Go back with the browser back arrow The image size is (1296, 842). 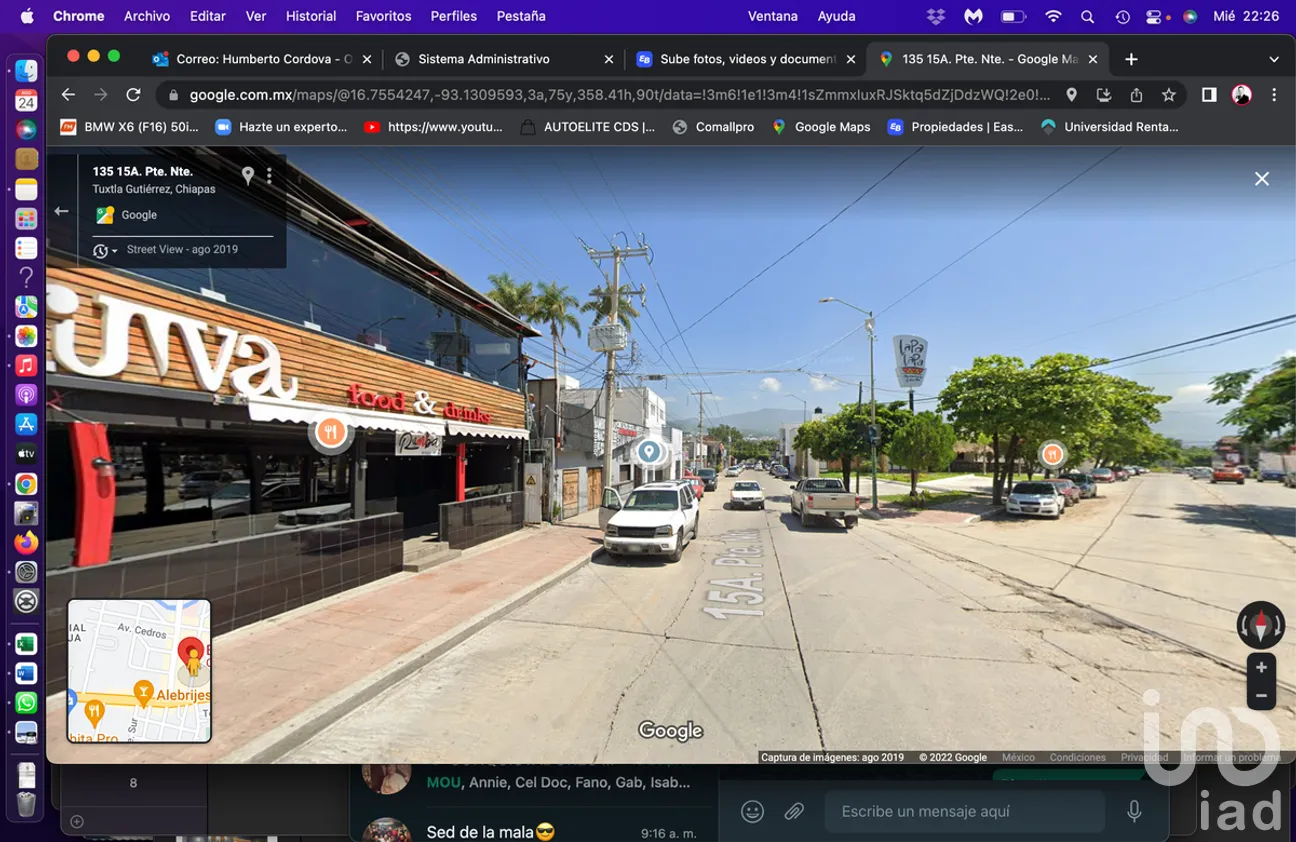68,95
